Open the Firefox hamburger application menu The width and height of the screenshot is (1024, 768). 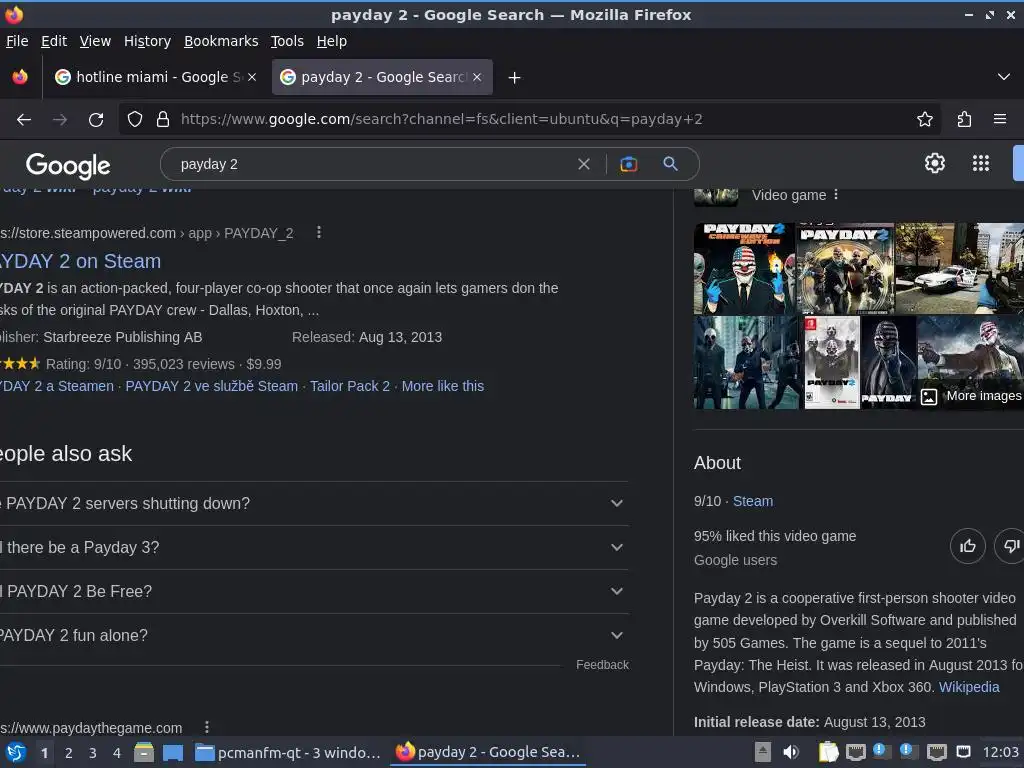click(x=999, y=119)
